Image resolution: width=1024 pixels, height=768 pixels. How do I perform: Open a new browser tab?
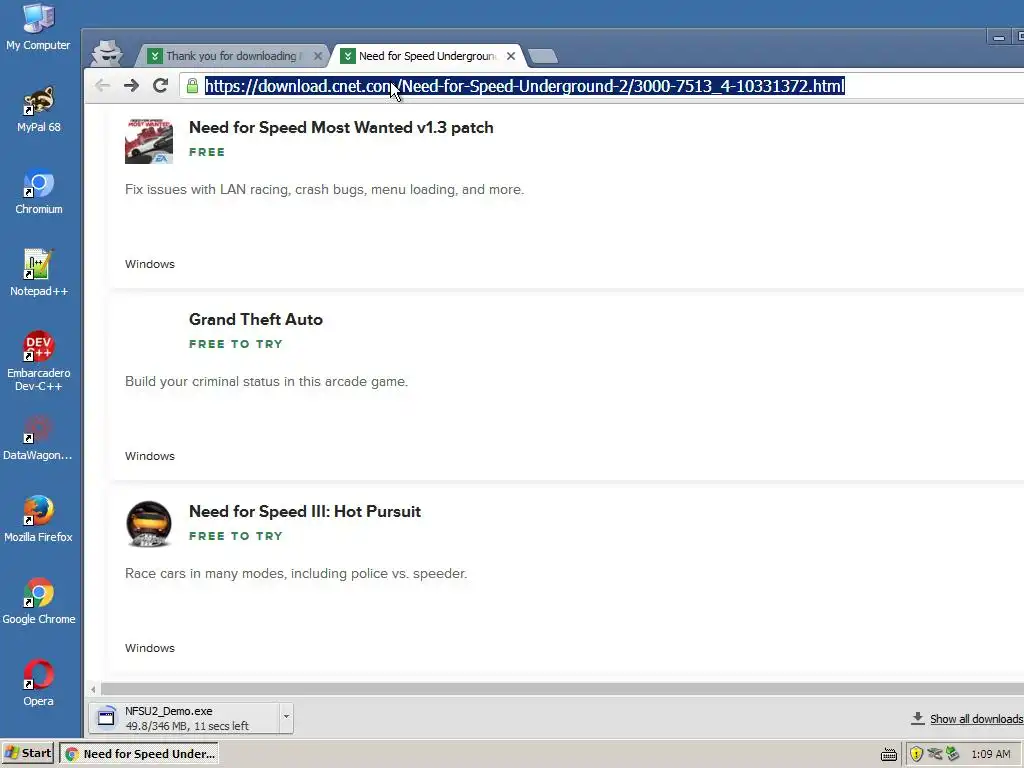(x=543, y=57)
